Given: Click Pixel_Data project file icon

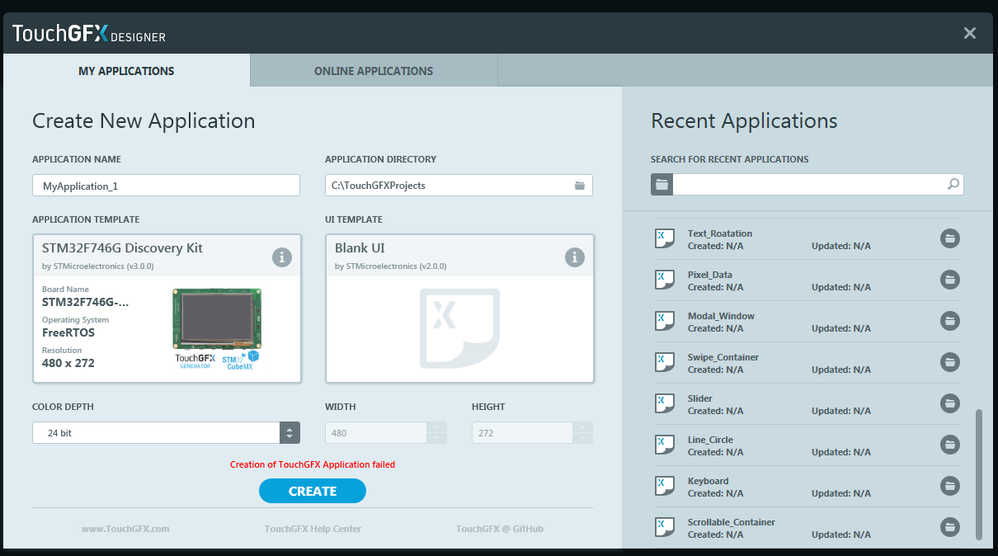Looking at the screenshot, I should [664, 280].
